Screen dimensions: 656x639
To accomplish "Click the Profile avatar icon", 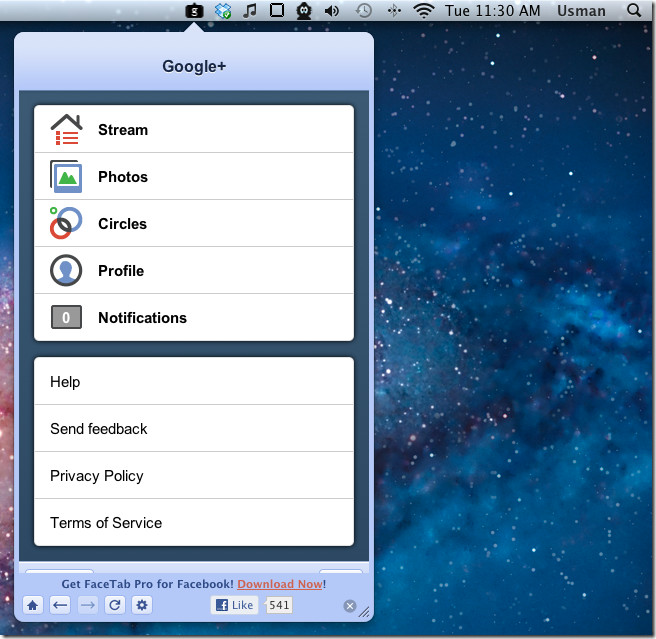I will tap(66, 270).
